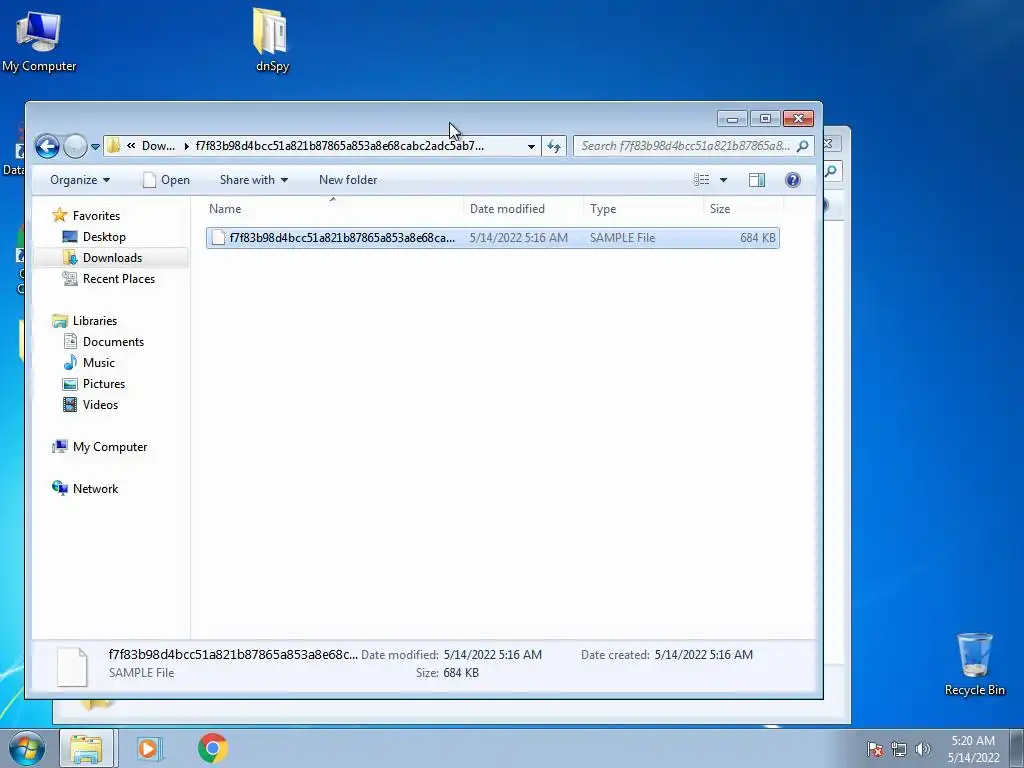Select Recycle Bin desktop icon
Image resolution: width=1024 pixels, height=768 pixels.
pos(974,664)
